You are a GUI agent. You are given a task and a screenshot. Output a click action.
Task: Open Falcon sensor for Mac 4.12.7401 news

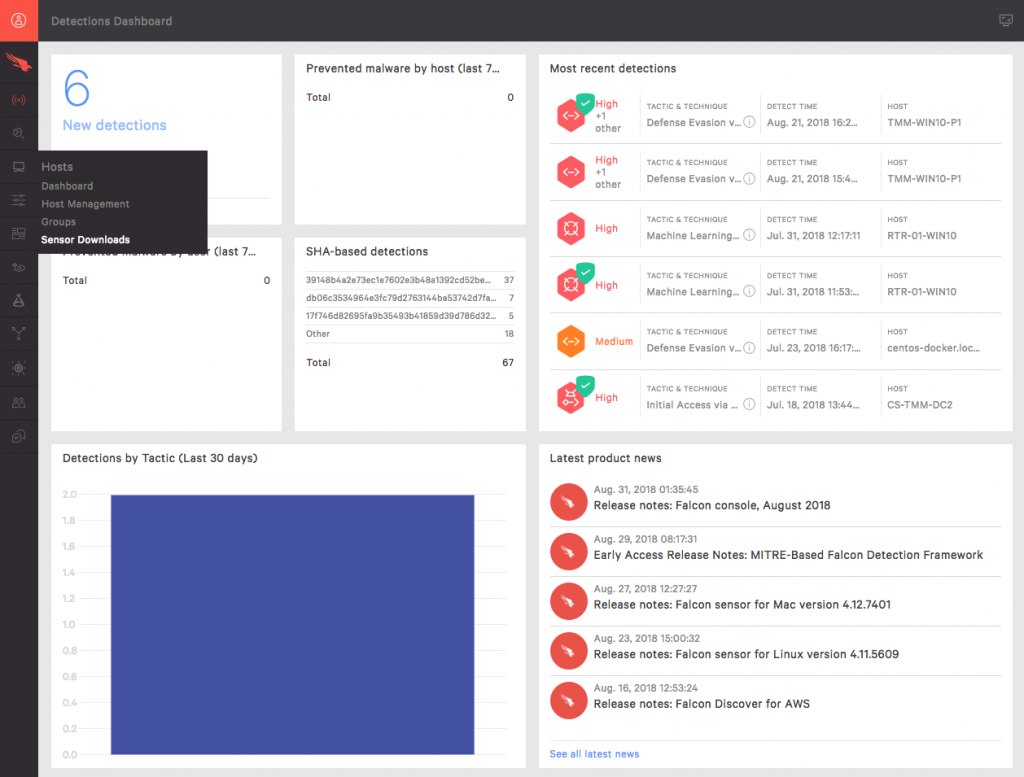742,605
